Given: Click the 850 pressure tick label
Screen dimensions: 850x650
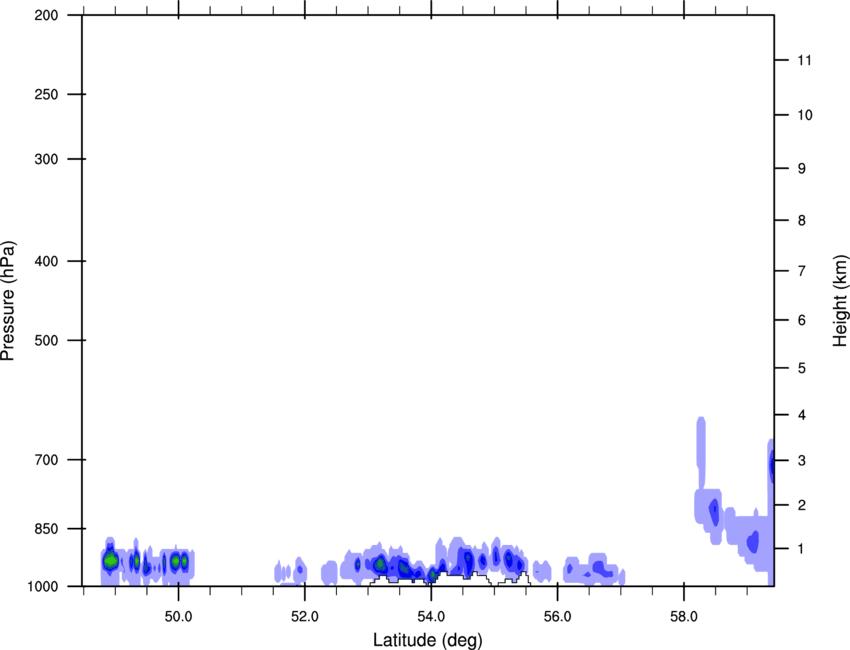Looking at the screenshot, I should click(46, 528).
